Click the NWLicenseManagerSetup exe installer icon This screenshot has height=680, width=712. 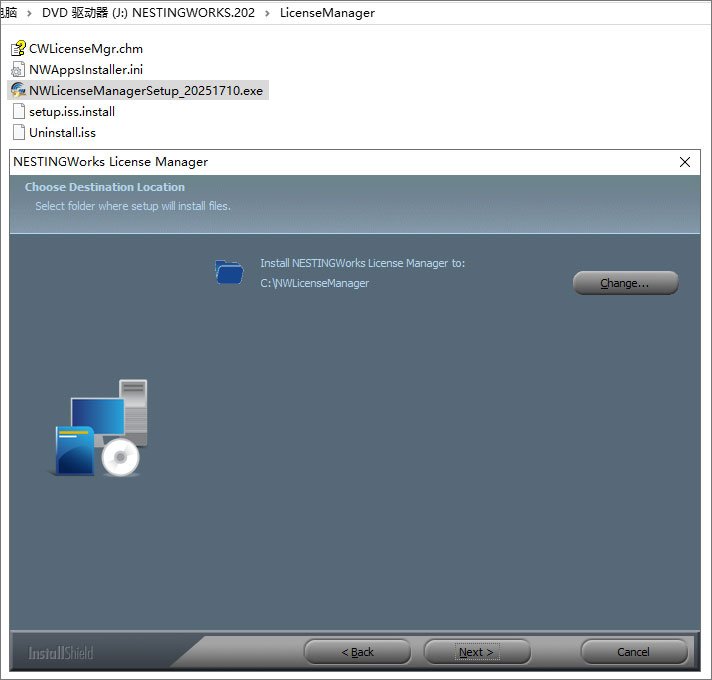click(x=18, y=90)
